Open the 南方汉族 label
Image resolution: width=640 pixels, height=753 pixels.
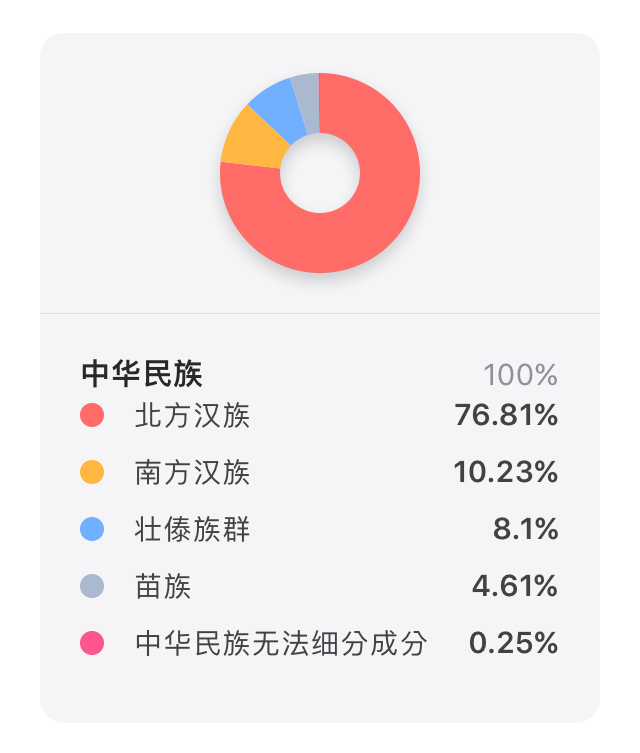(192, 473)
